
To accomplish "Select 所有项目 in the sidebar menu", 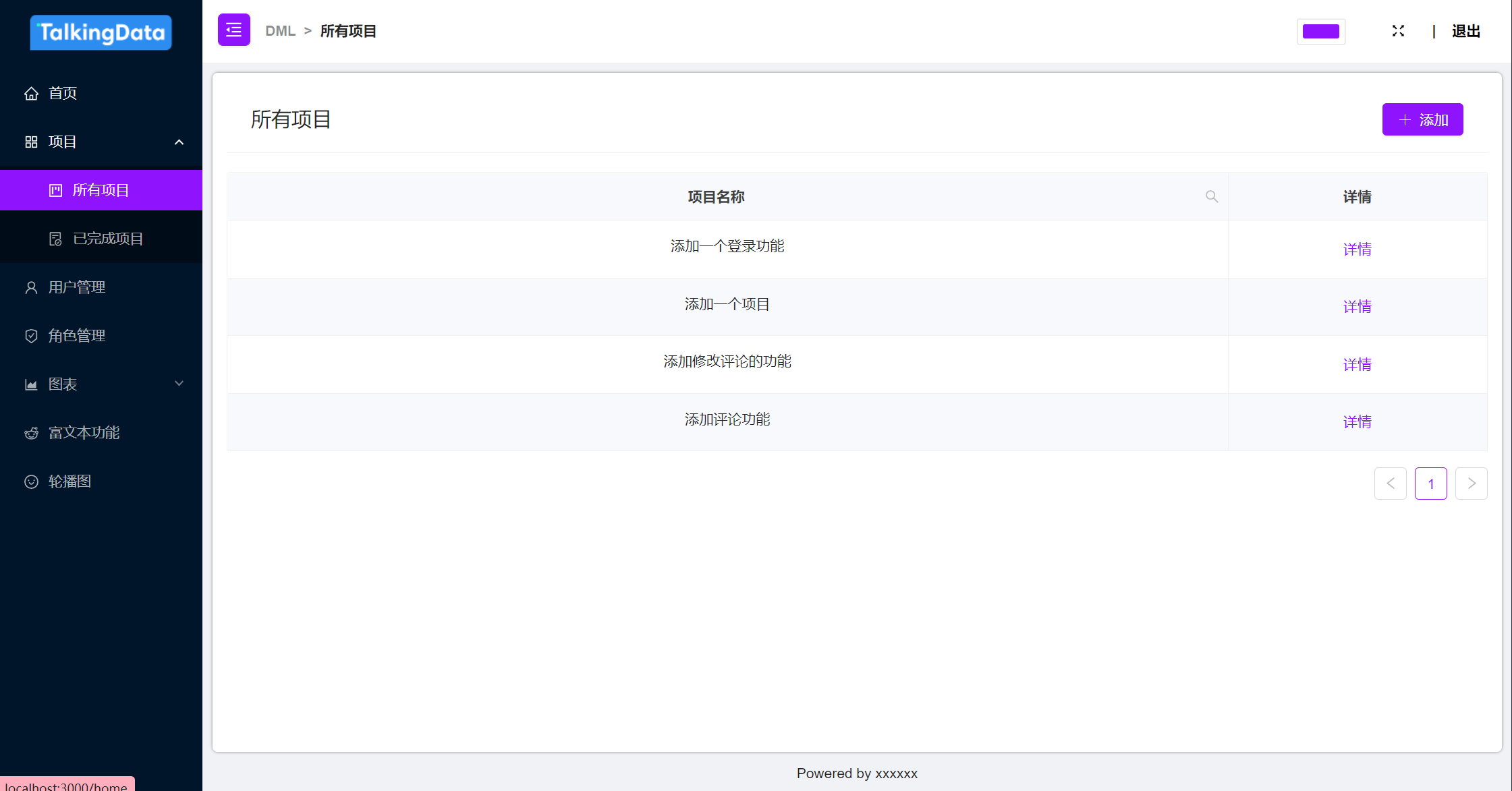I will (101, 189).
